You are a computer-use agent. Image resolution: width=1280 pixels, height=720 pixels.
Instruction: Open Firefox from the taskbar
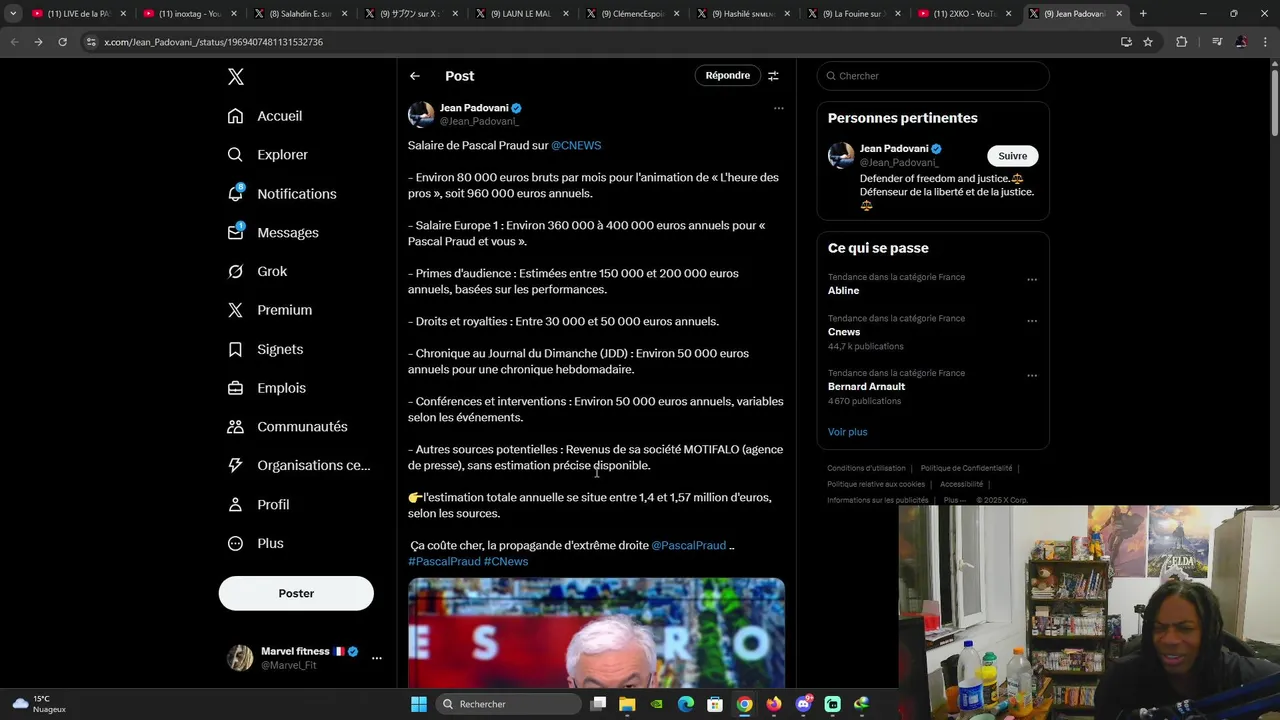(774, 704)
